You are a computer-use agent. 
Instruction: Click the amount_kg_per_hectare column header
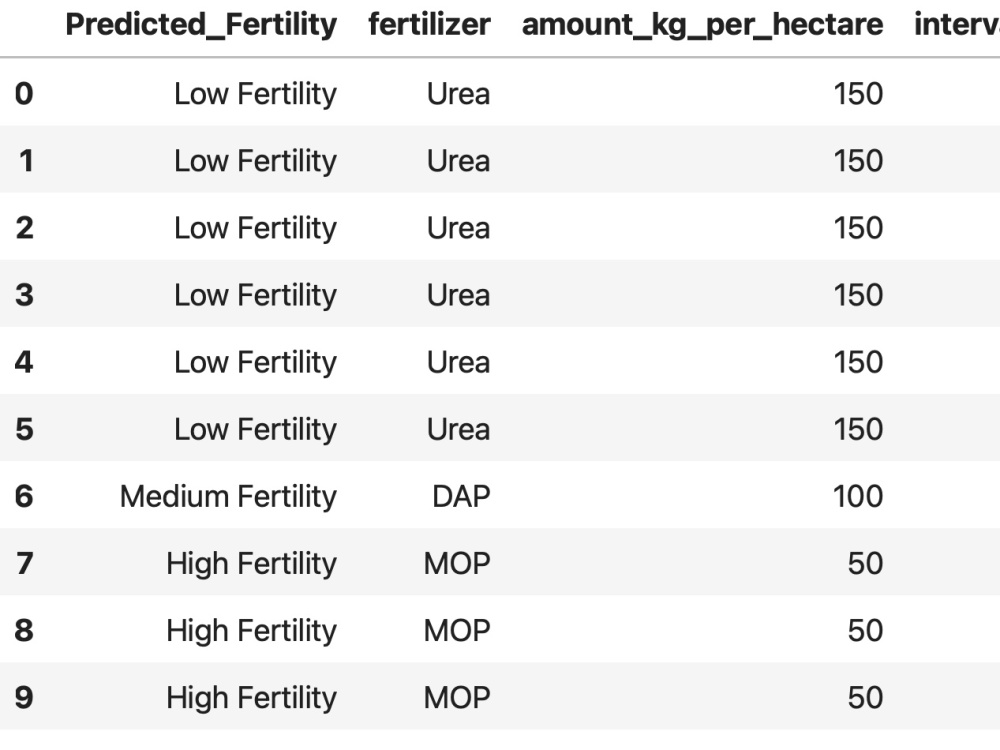coord(702,26)
